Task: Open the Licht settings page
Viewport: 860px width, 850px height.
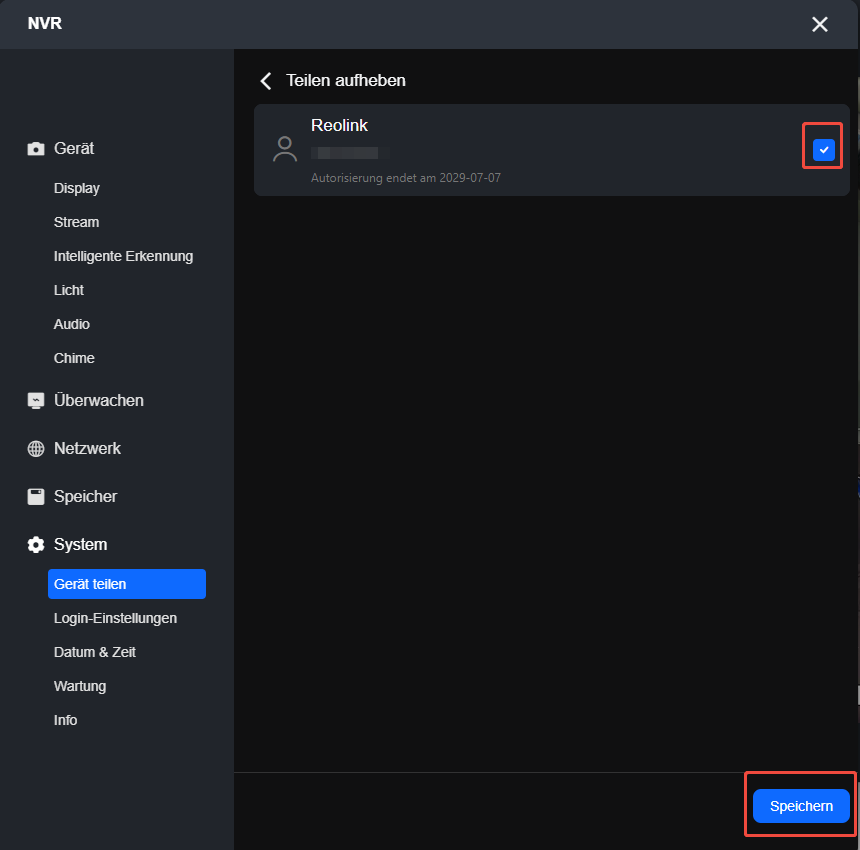Action: (69, 290)
